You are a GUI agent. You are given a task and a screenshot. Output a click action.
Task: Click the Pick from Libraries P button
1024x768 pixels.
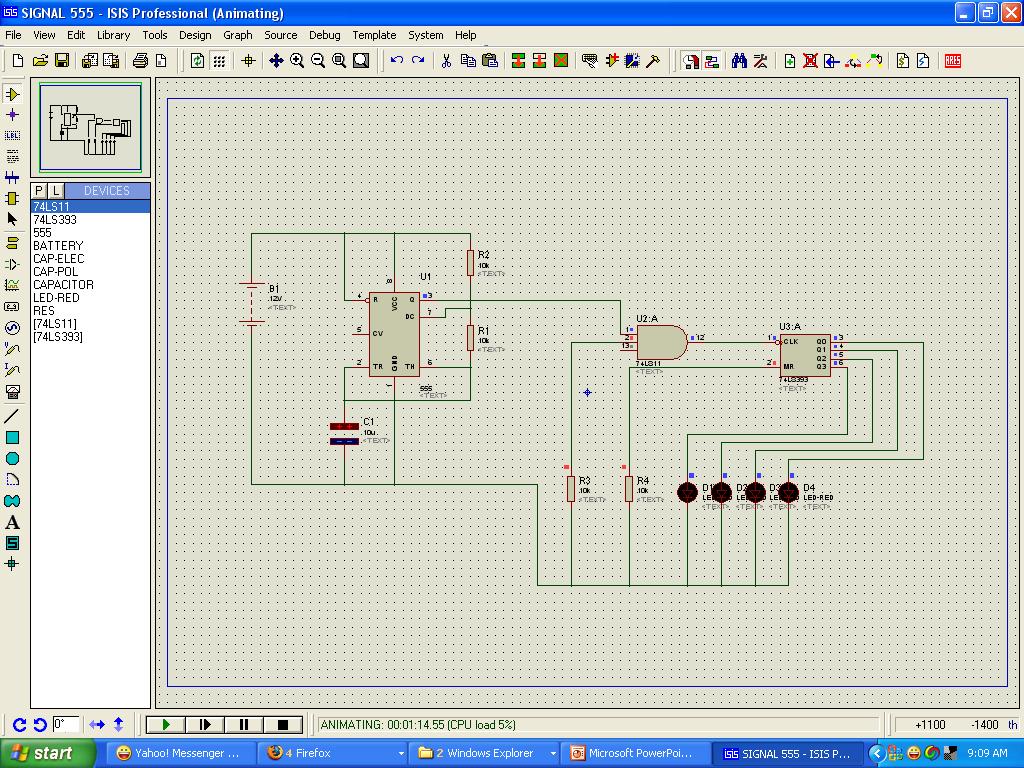pos(39,191)
